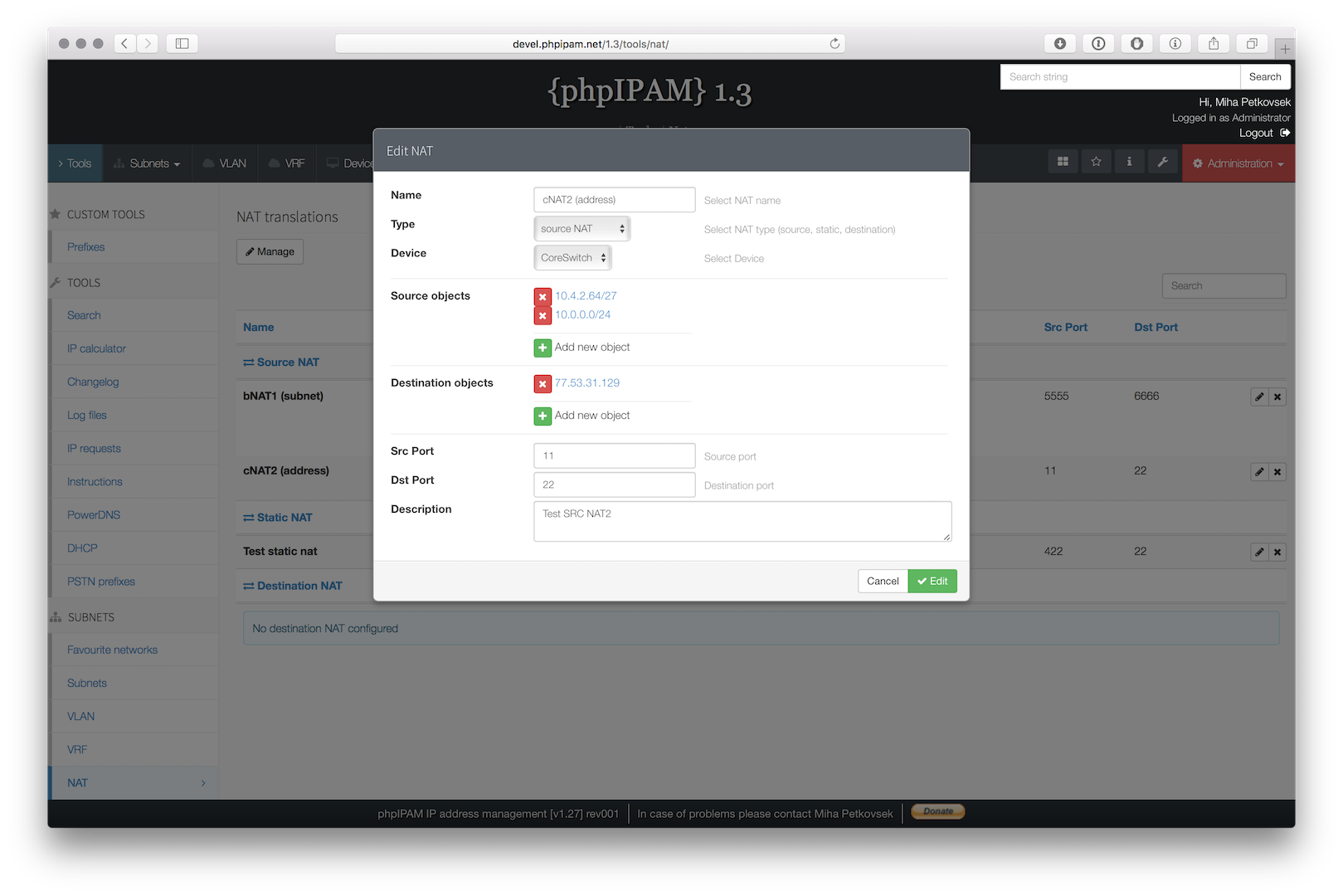1343x896 pixels.
Task: Open IP calculator in sidebar
Action: [96, 348]
